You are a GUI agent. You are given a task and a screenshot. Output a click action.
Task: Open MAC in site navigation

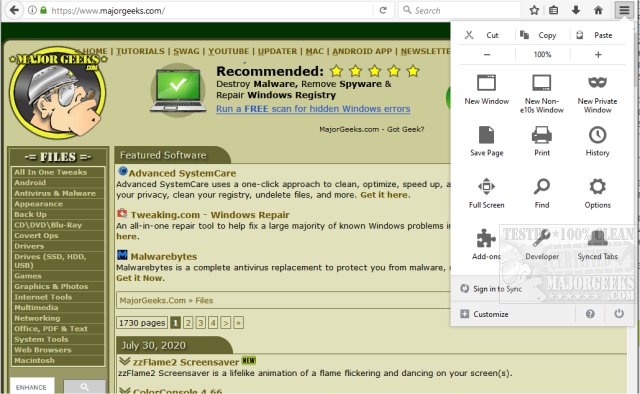pos(315,51)
